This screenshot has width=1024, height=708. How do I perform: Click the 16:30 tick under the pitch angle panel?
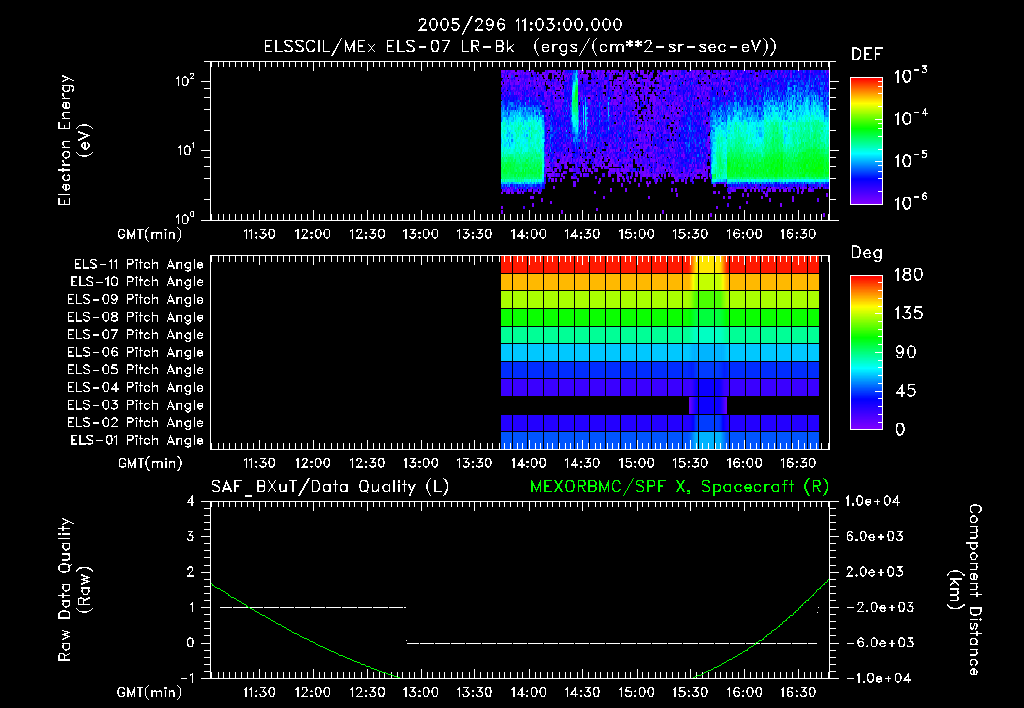(x=798, y=463)
